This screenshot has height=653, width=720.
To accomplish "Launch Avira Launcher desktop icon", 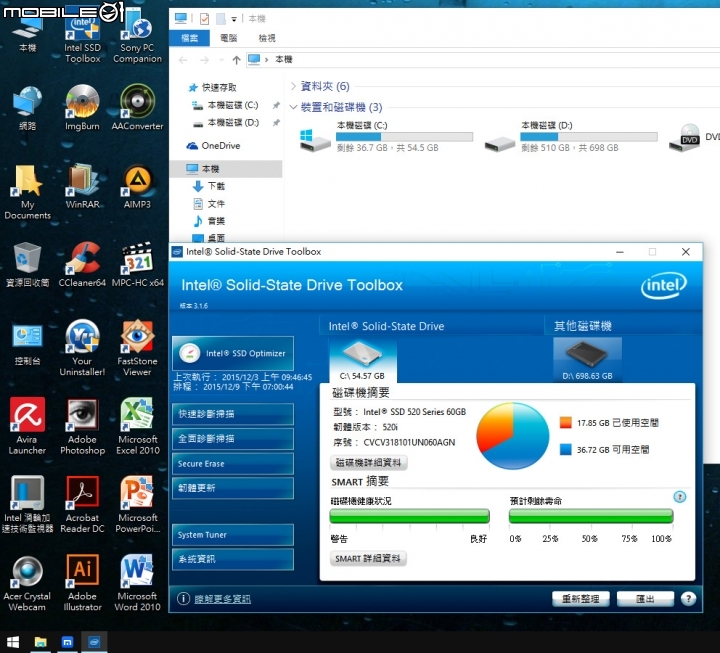I will pos(28,427).
